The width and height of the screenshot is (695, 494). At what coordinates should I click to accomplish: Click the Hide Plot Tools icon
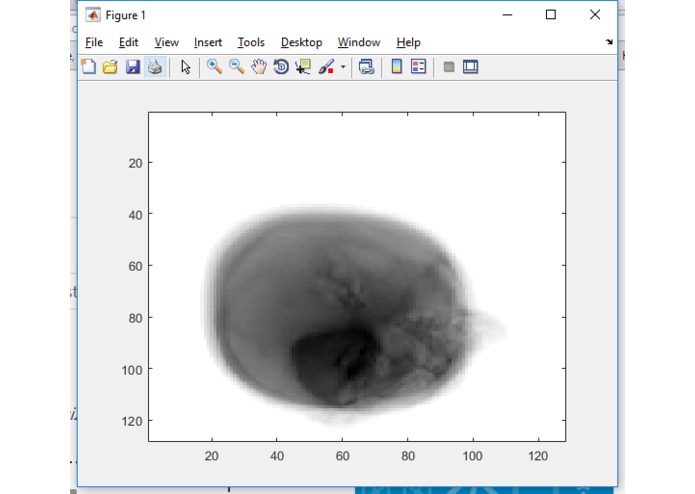449,67
